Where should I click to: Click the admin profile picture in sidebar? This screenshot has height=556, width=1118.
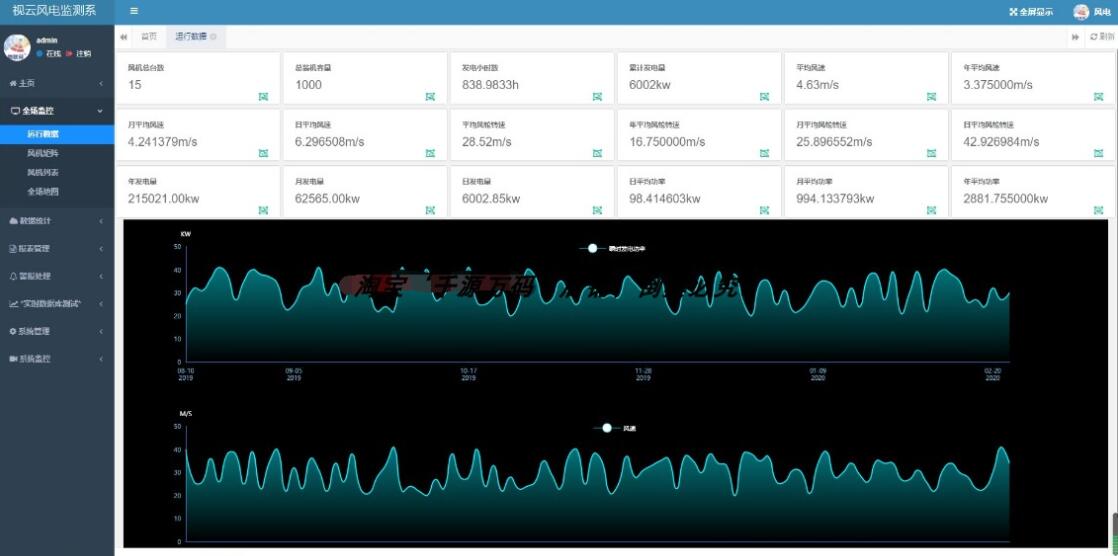click(x=16, y=47)
